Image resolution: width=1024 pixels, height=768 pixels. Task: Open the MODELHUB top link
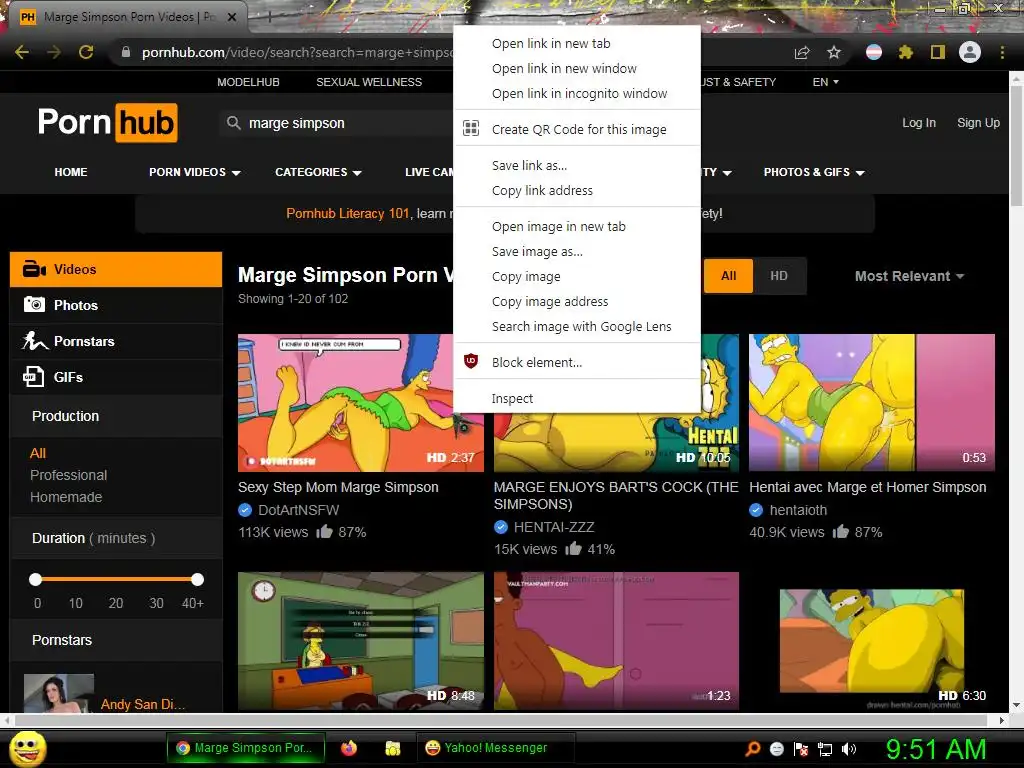point(248,82)
